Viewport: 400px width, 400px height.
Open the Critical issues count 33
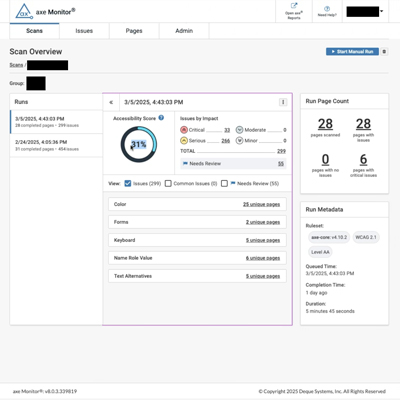coord(227,130)
